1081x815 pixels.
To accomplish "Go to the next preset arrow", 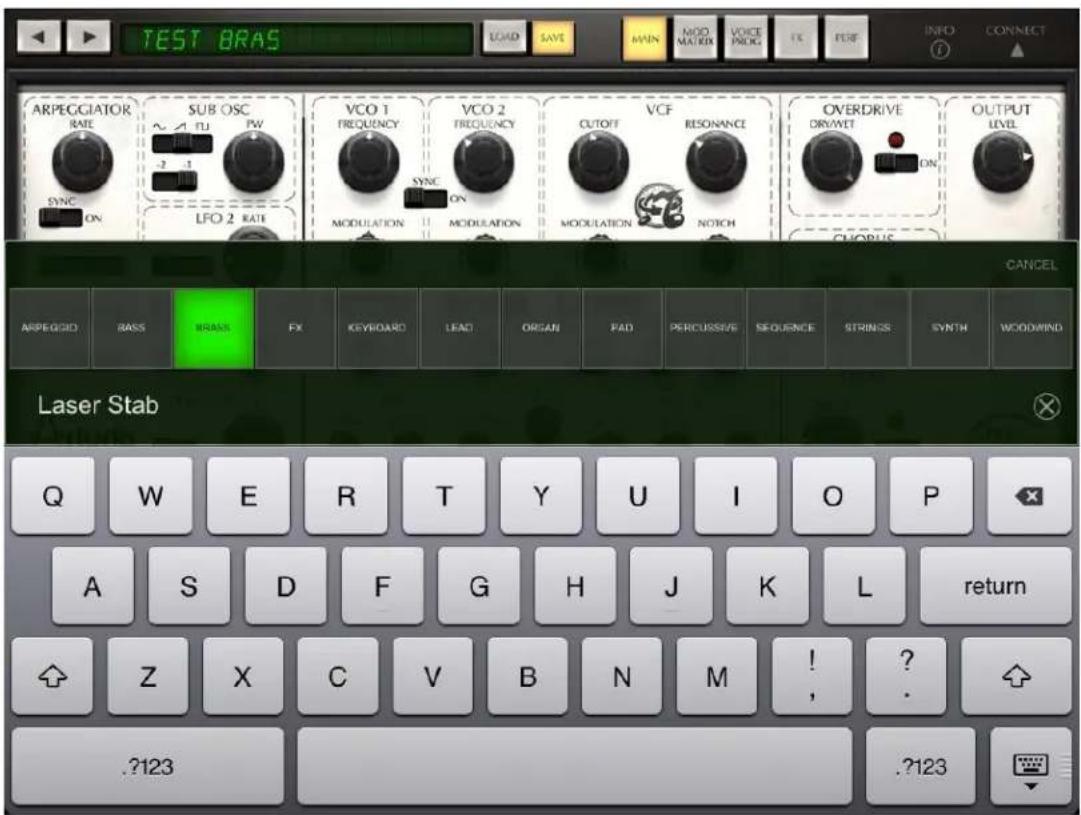I will click(88, 37).
